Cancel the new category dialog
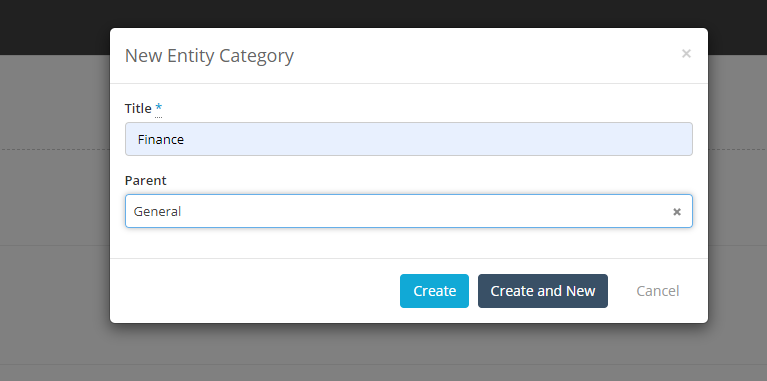The height and width of the screenshot is (381, 767). (x=657, y=291)
